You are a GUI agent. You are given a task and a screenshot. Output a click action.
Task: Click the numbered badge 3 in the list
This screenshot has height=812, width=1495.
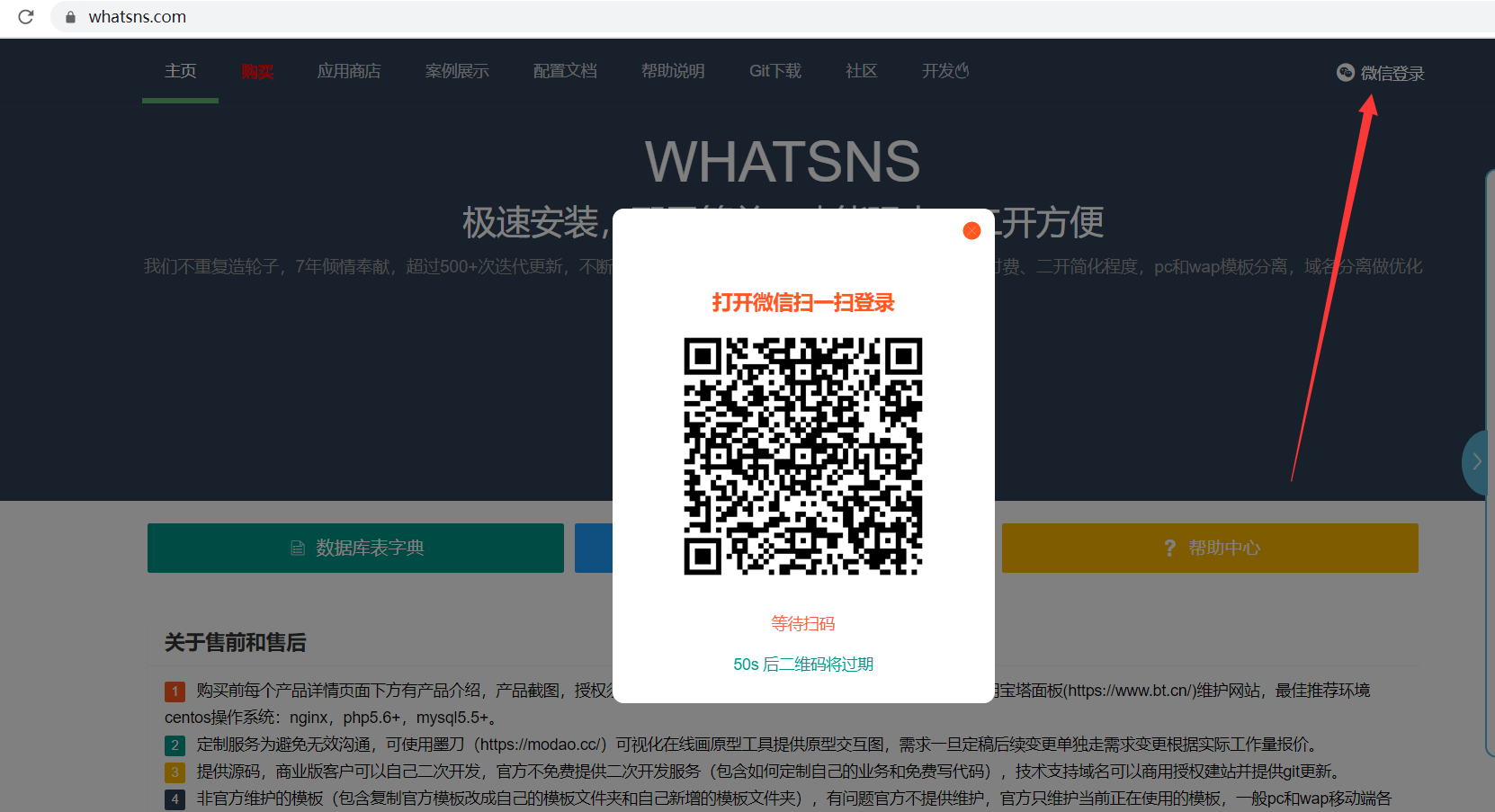[175, 772]
